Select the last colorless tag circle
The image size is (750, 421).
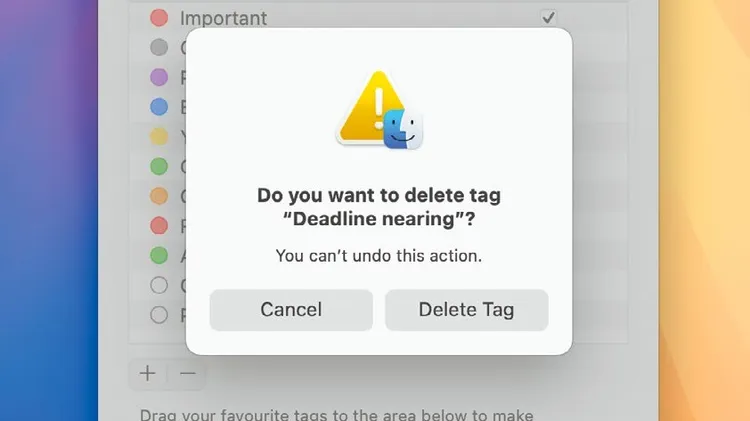pyautogui.click(x=159, y=315)
